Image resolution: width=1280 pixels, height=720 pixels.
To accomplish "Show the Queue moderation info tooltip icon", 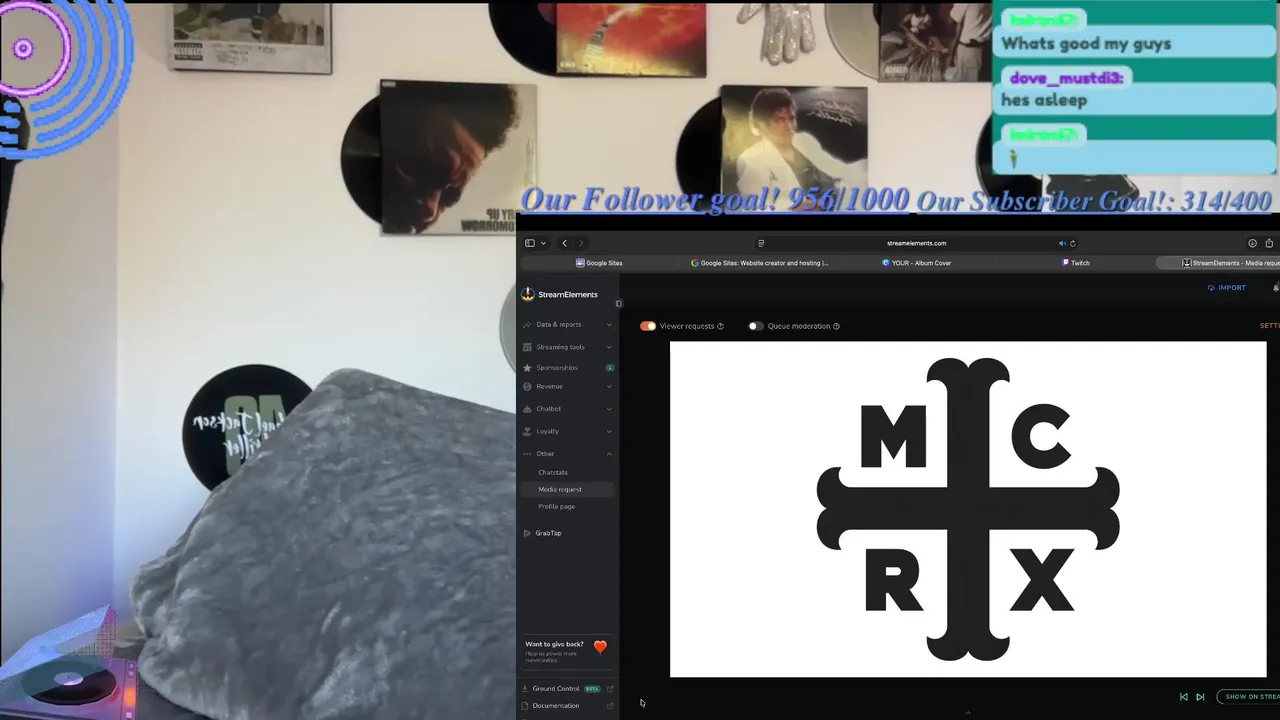I will tap(836, 326).
